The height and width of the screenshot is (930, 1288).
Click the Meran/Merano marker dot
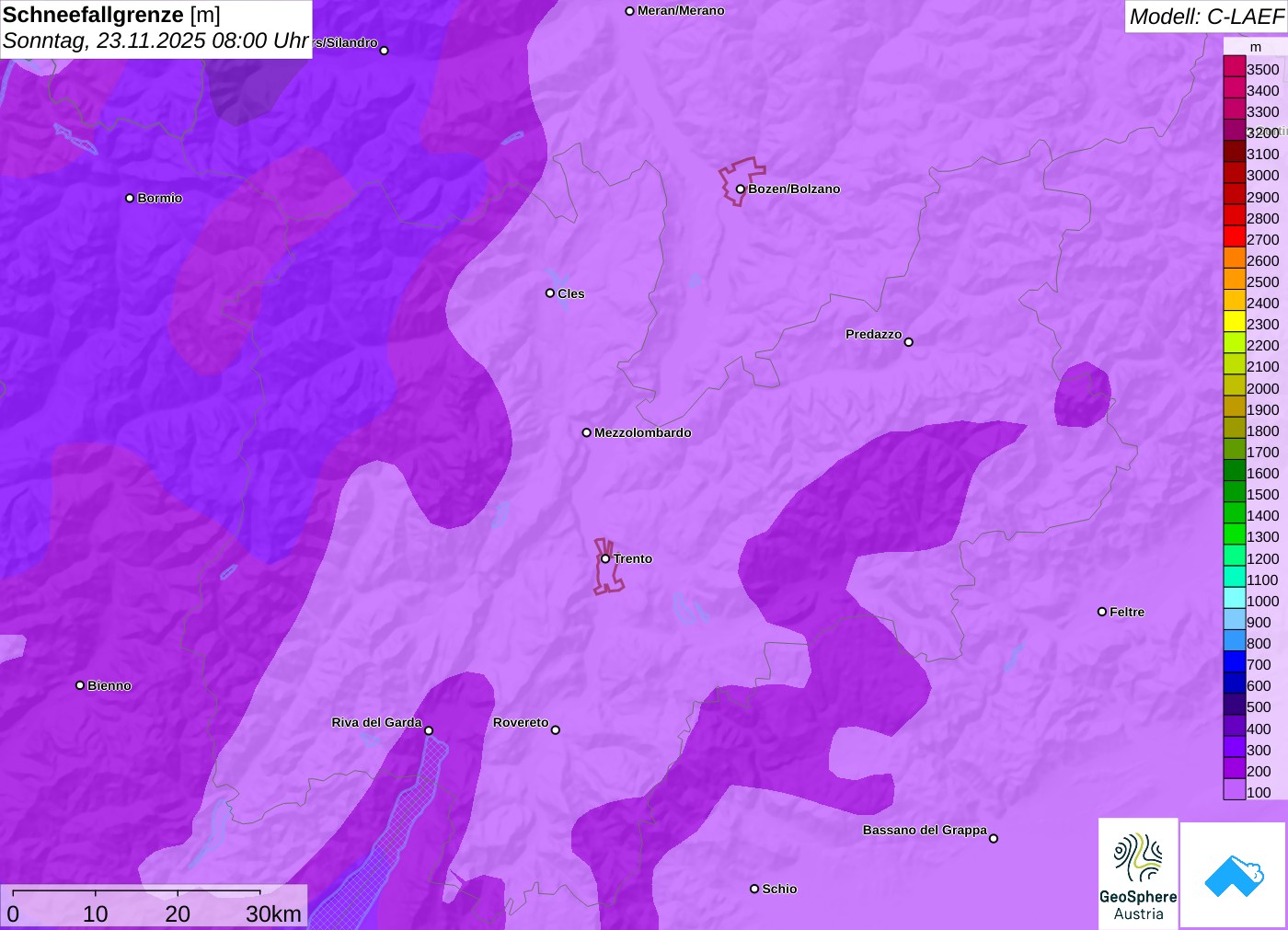[x=630, y=11]
